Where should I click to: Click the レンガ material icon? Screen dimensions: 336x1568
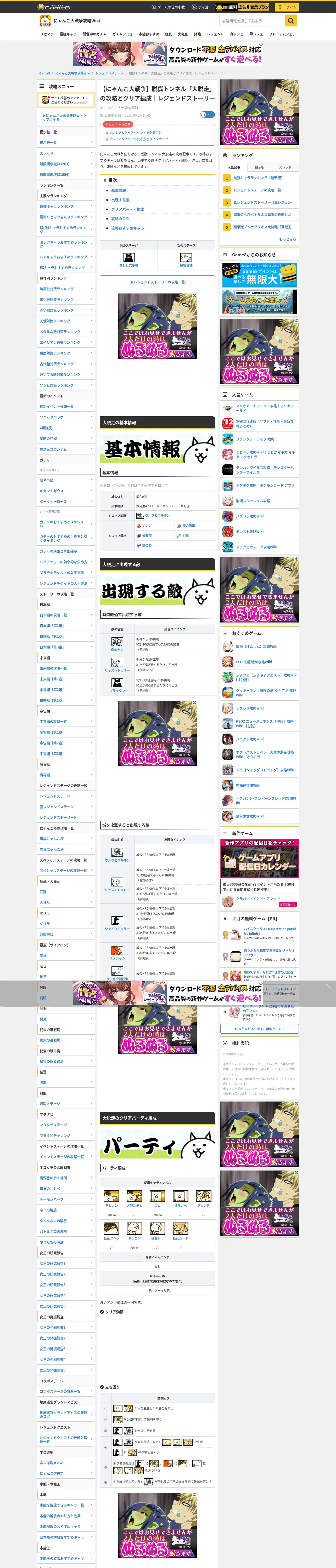point(139,525)
